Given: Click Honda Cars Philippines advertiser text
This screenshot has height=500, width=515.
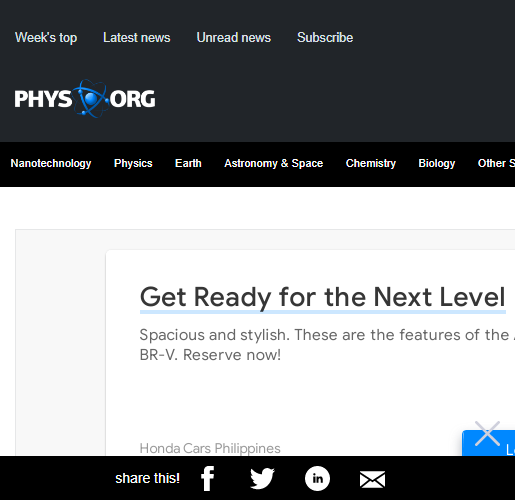Looking at the screenshot, I should click(210, 448).
